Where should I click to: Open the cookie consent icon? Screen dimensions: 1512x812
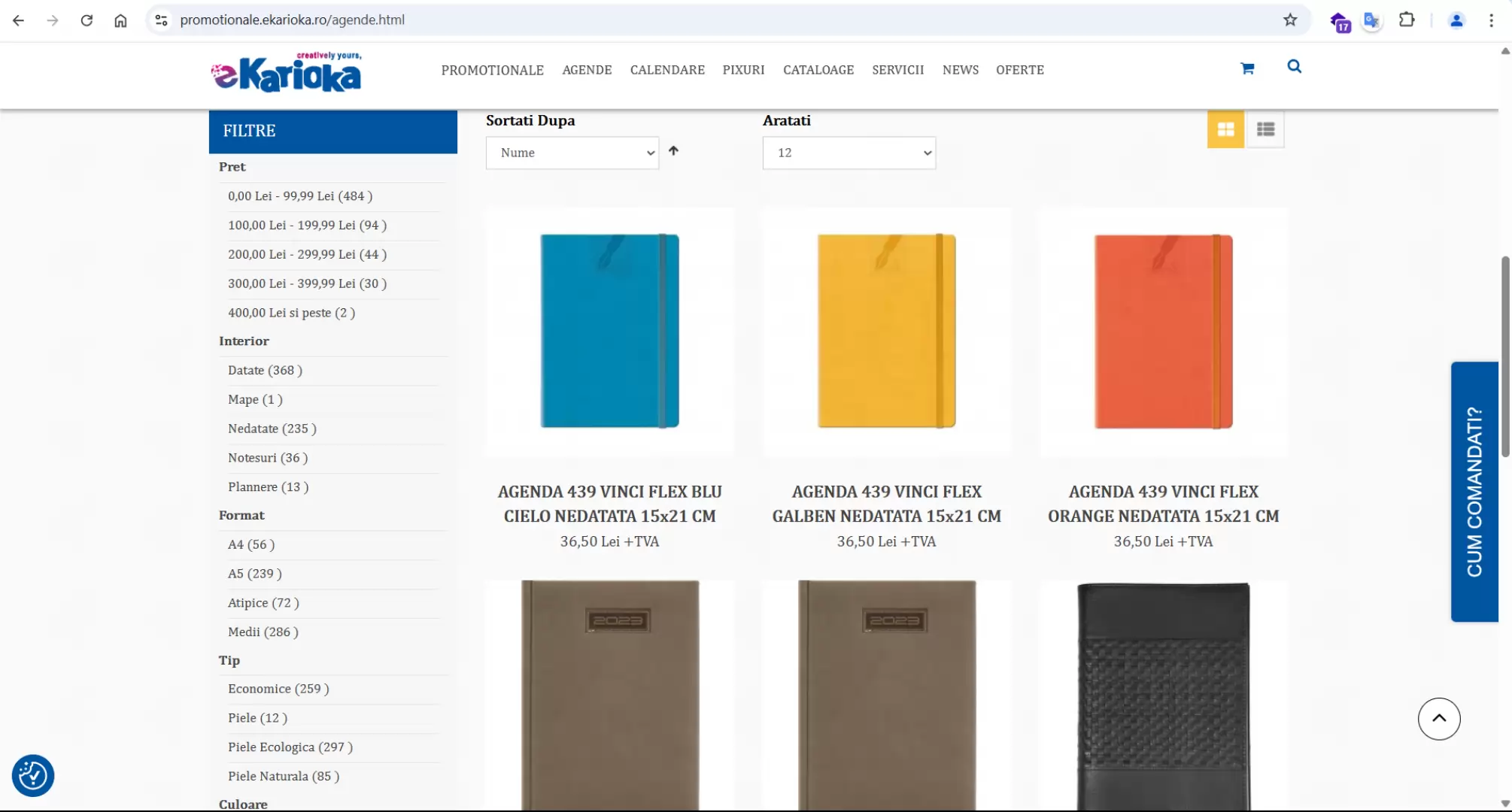(x=32, y=775)
